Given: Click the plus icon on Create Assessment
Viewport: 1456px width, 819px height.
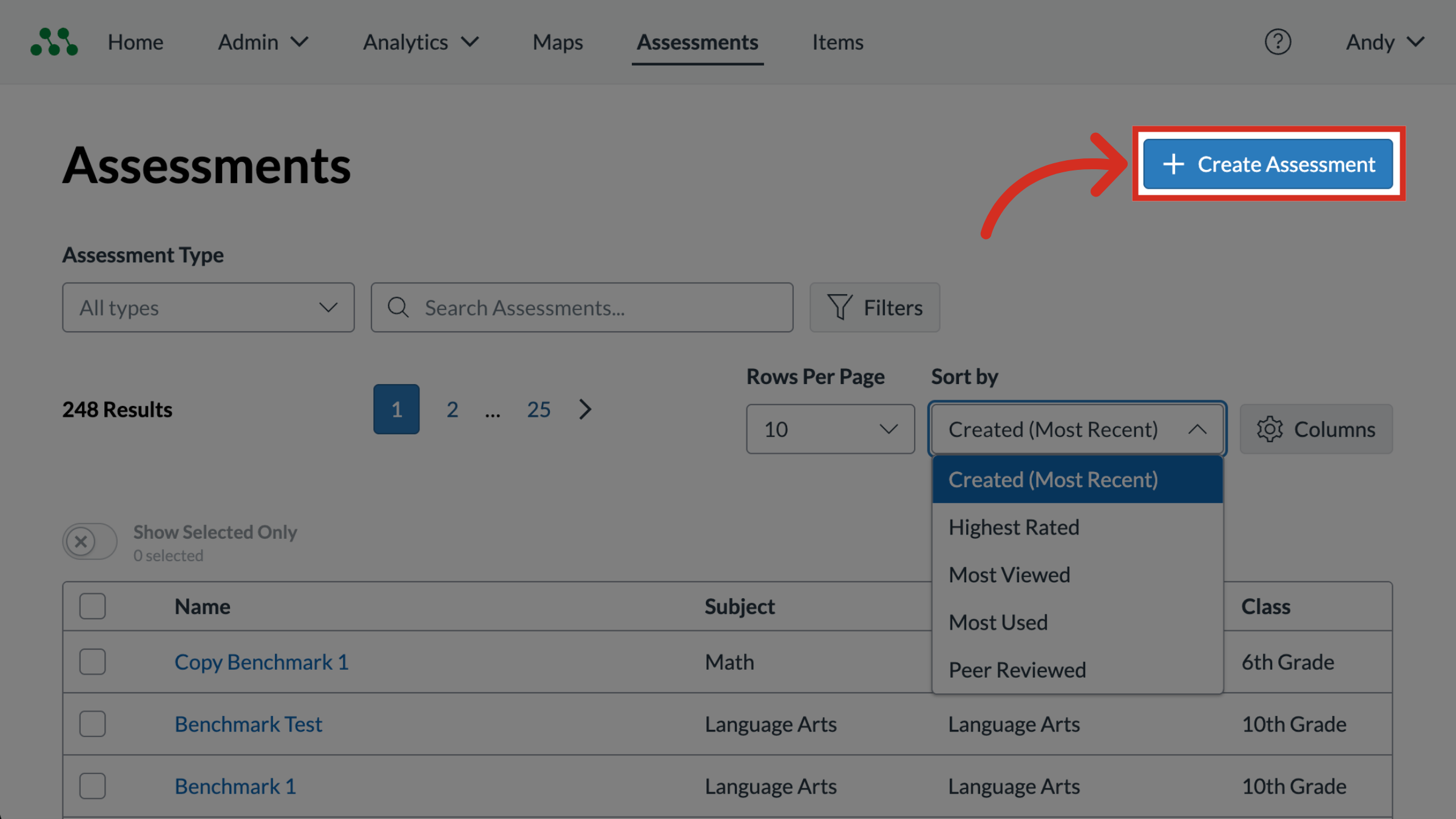Looking at the screenshot, I should tap(1173, 164).
